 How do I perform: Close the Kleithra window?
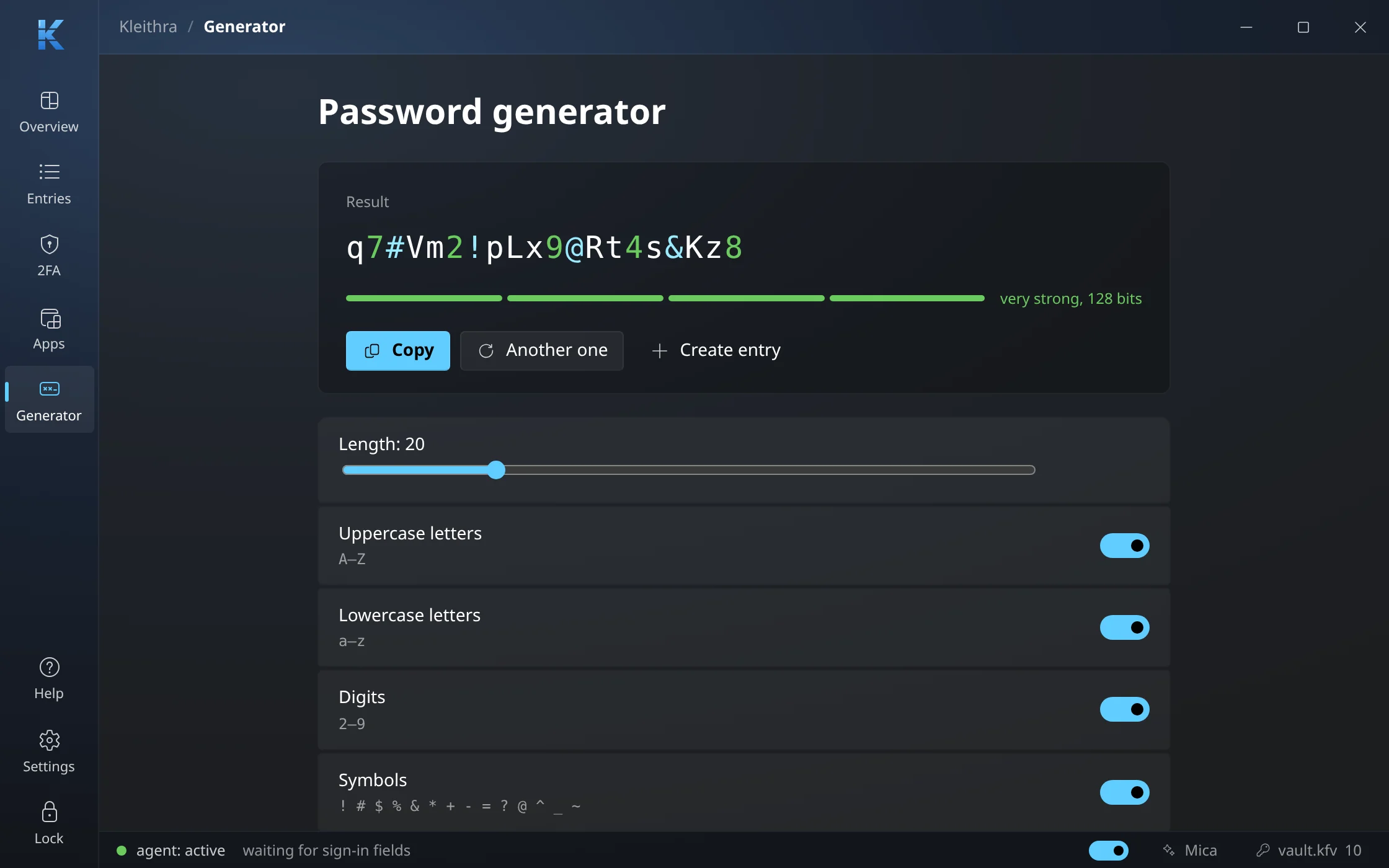[1360, 27]
